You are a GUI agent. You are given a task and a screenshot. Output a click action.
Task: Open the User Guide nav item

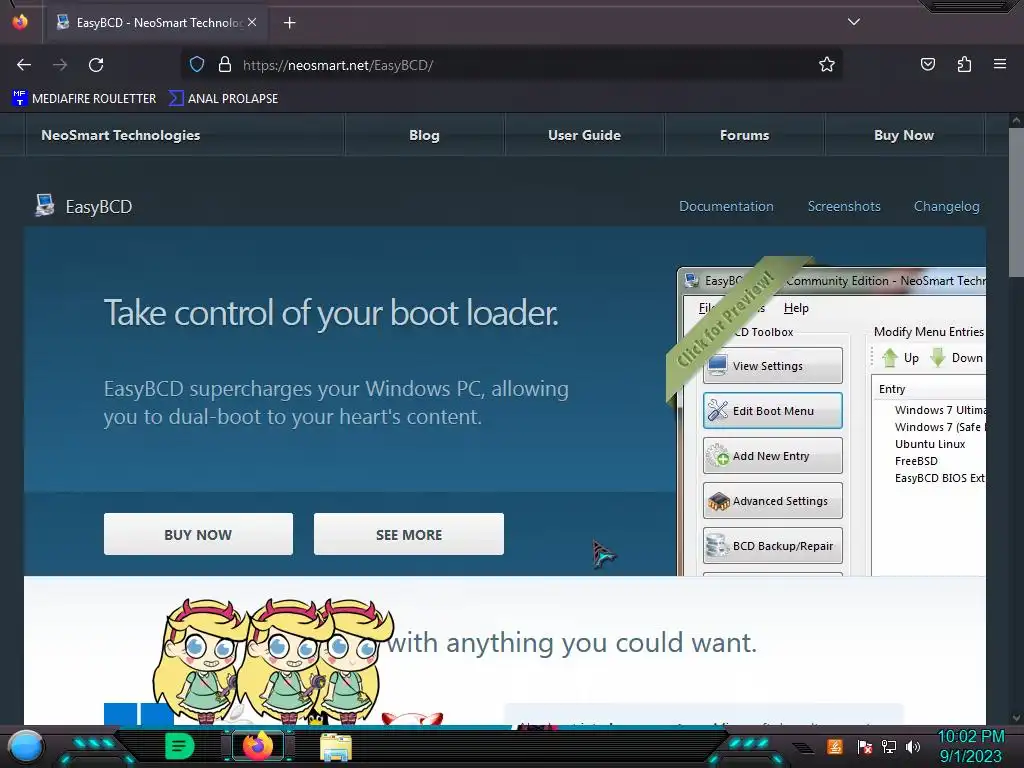tap(584, 135)
